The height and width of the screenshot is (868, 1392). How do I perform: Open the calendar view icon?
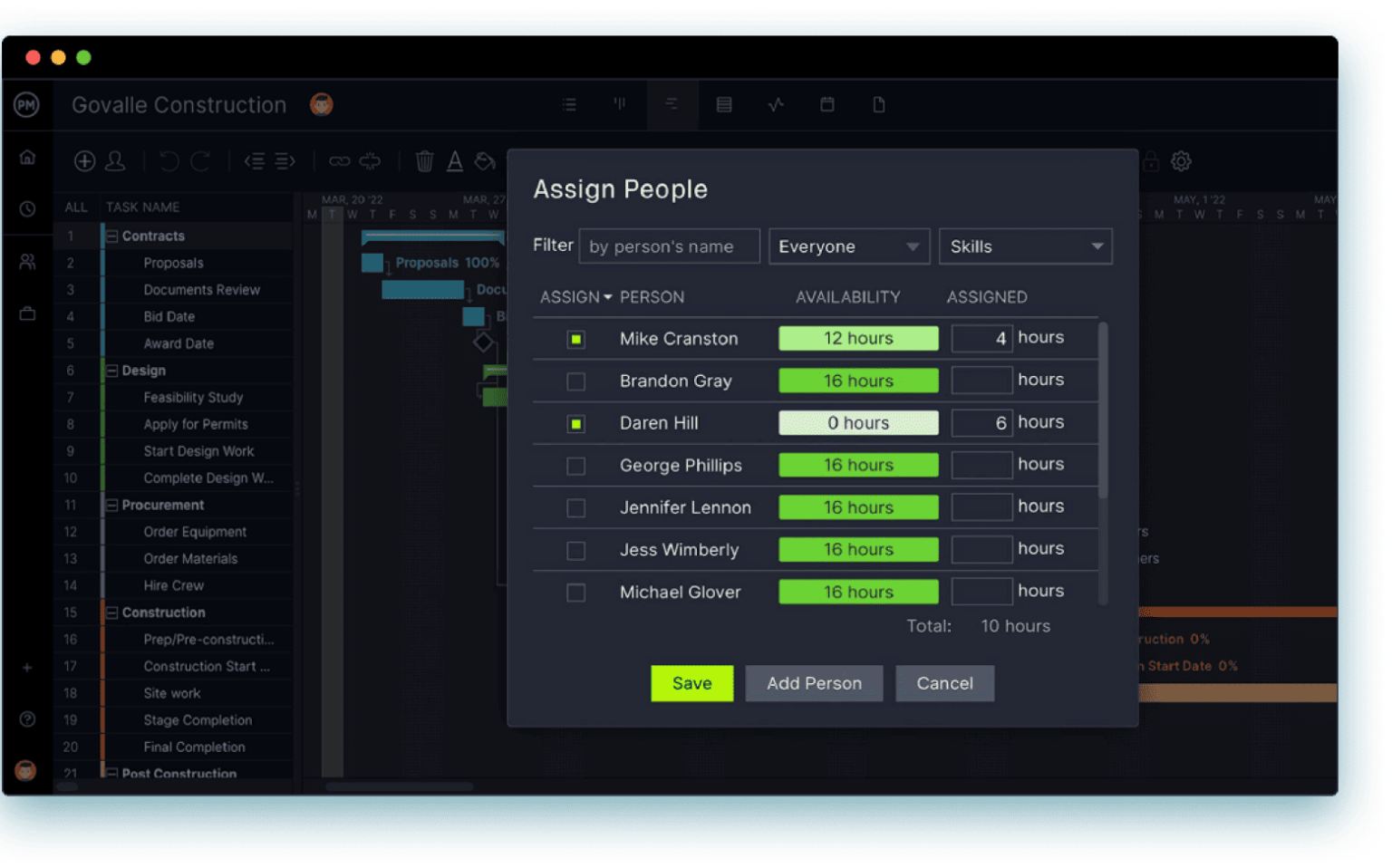click(x=827, y=104)
